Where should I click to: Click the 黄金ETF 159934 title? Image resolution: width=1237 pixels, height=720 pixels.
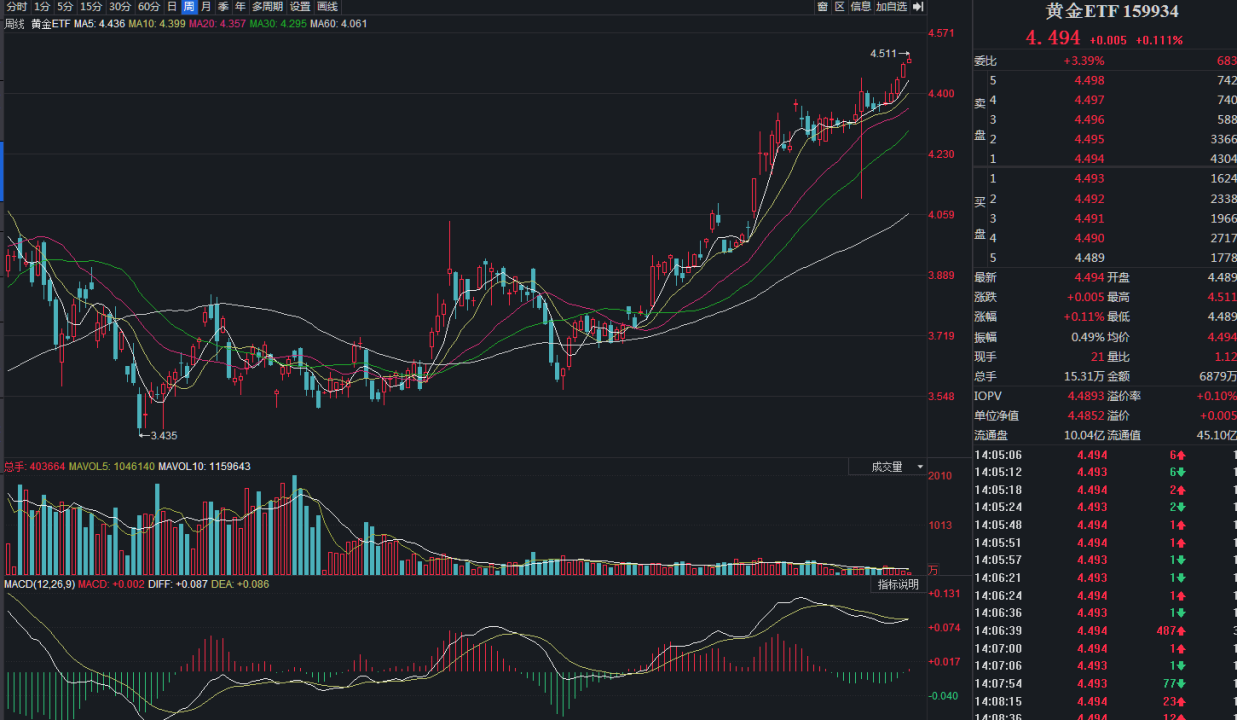click(x=1111, y=12)
